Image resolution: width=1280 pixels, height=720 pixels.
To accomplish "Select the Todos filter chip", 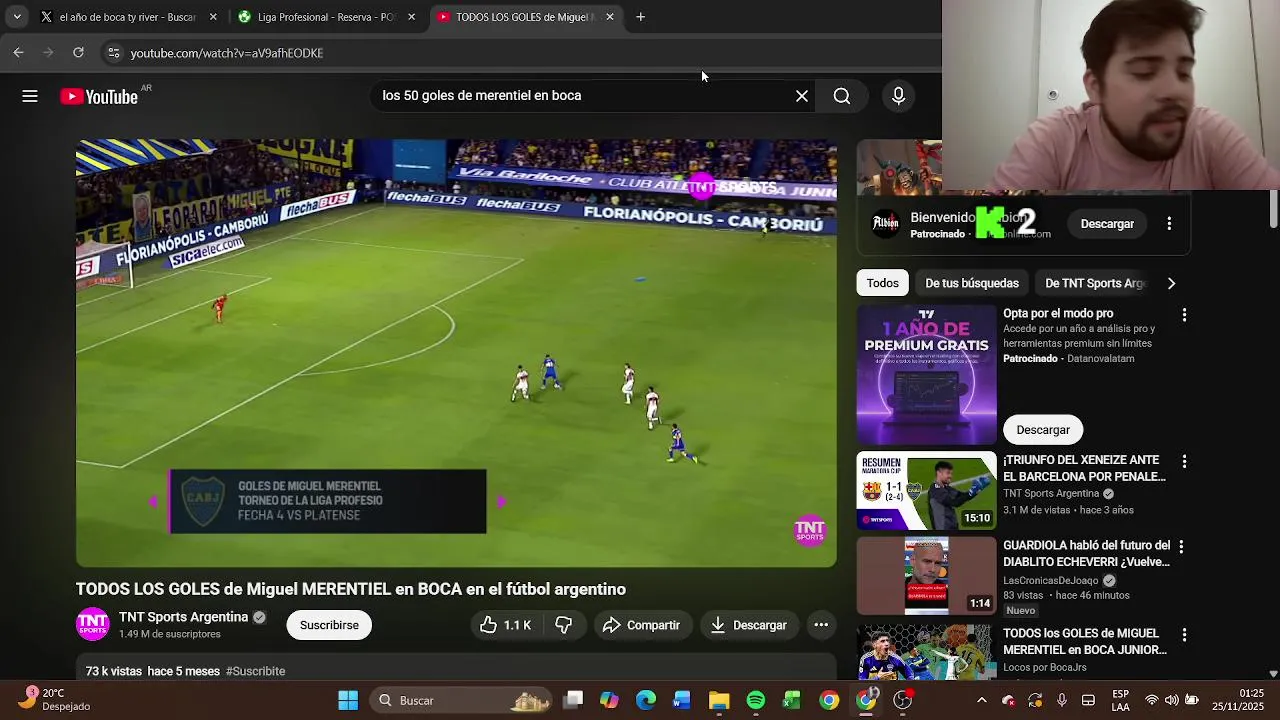I will tap(882, 283).
